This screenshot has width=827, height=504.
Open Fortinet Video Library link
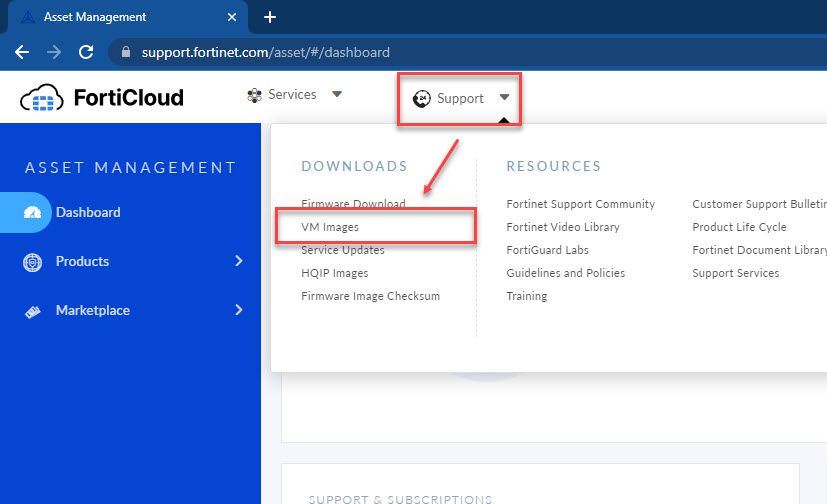tap(563, 227)
